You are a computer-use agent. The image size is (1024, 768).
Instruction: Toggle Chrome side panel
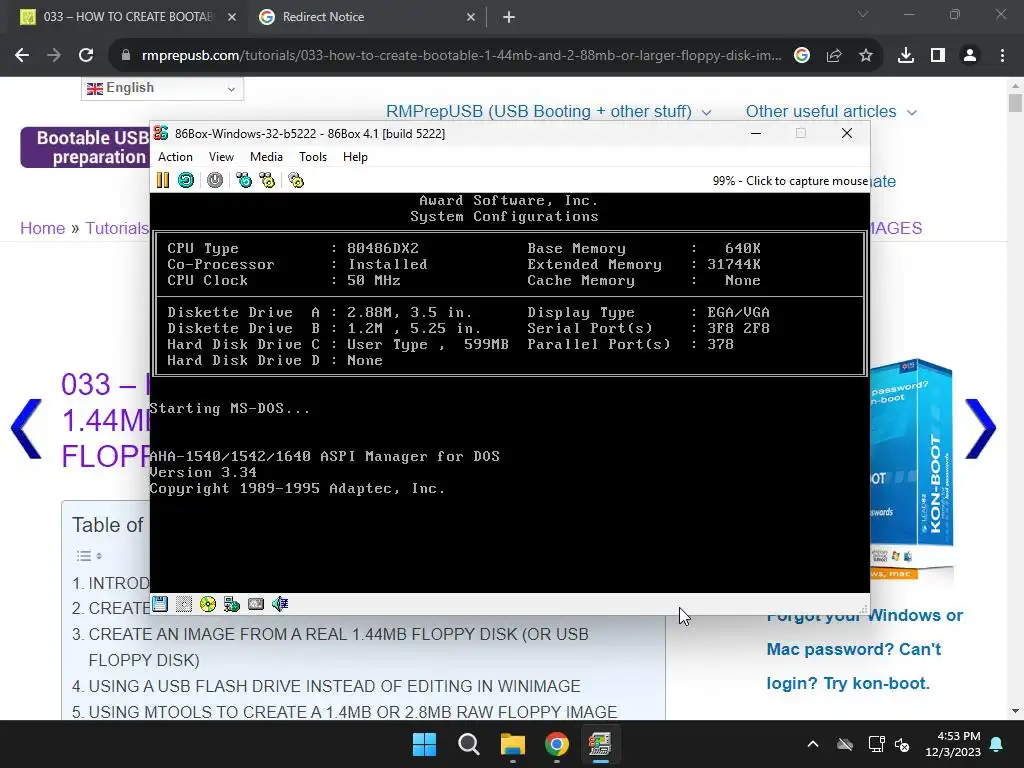[938, 56]
